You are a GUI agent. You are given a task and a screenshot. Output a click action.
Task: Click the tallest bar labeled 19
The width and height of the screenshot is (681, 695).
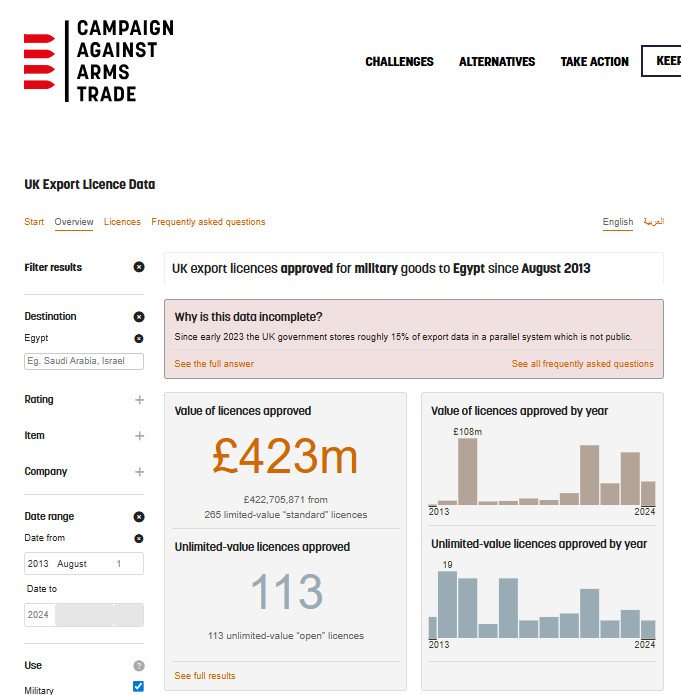447,605
